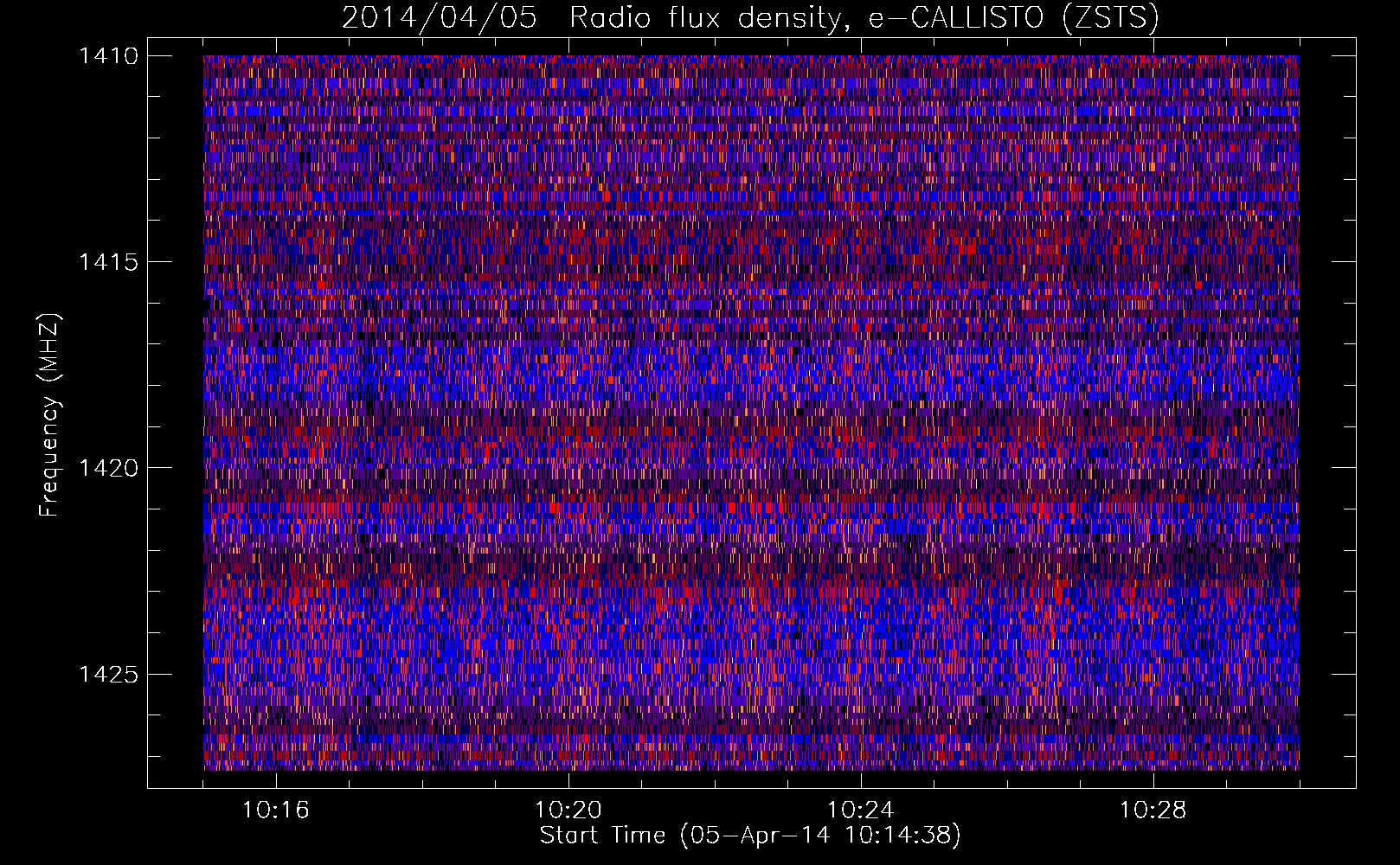Select the 1410 frequency tick label

108,56
